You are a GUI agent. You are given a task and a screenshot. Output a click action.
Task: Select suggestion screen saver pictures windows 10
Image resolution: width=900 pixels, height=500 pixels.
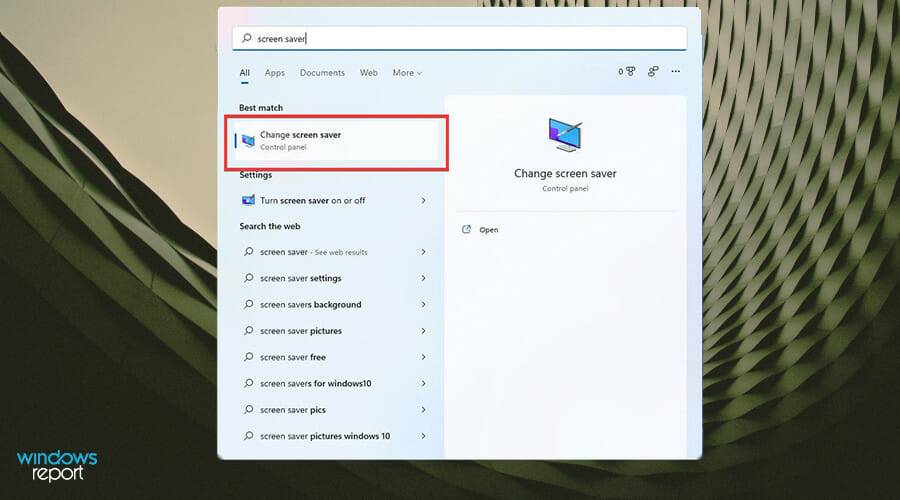[x=336, y=436]
